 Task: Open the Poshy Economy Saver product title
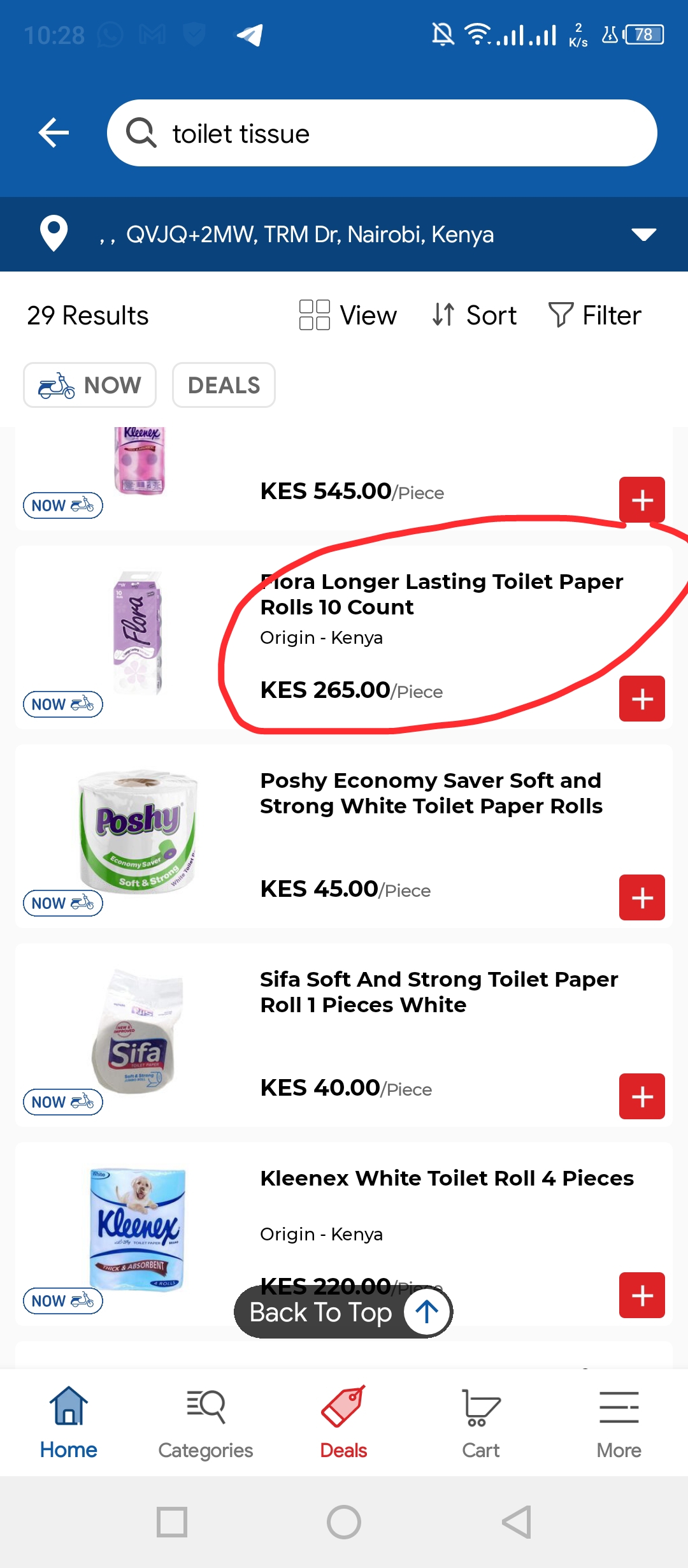coord(431,793)
